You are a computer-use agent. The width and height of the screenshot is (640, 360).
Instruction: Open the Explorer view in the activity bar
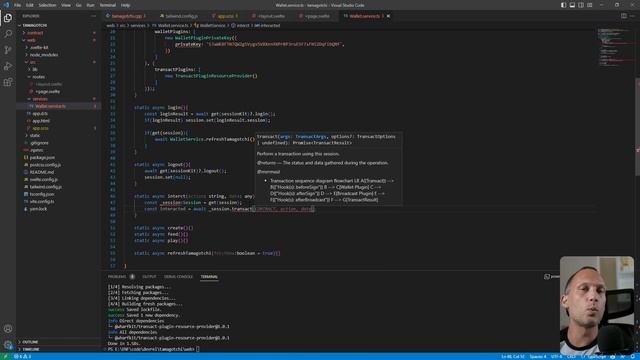8,18
